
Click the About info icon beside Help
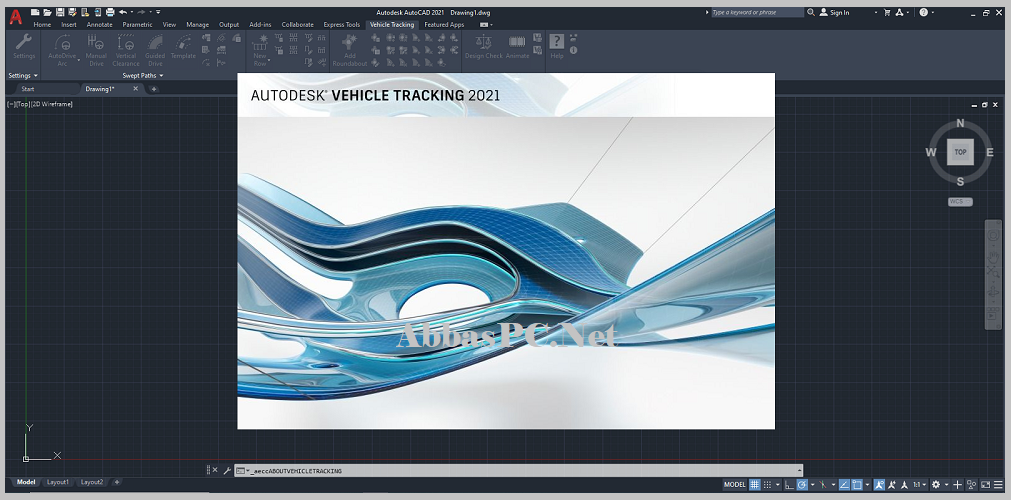pos(573,50)
